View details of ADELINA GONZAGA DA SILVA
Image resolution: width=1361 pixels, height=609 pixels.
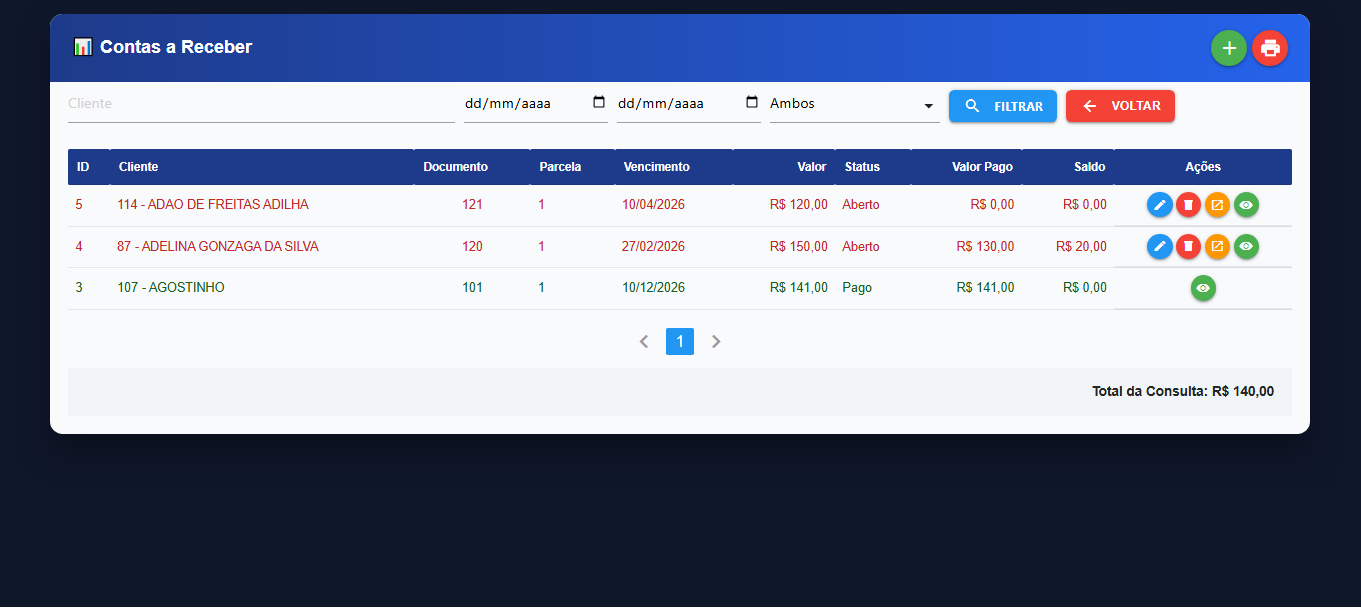coord(1246,246)
